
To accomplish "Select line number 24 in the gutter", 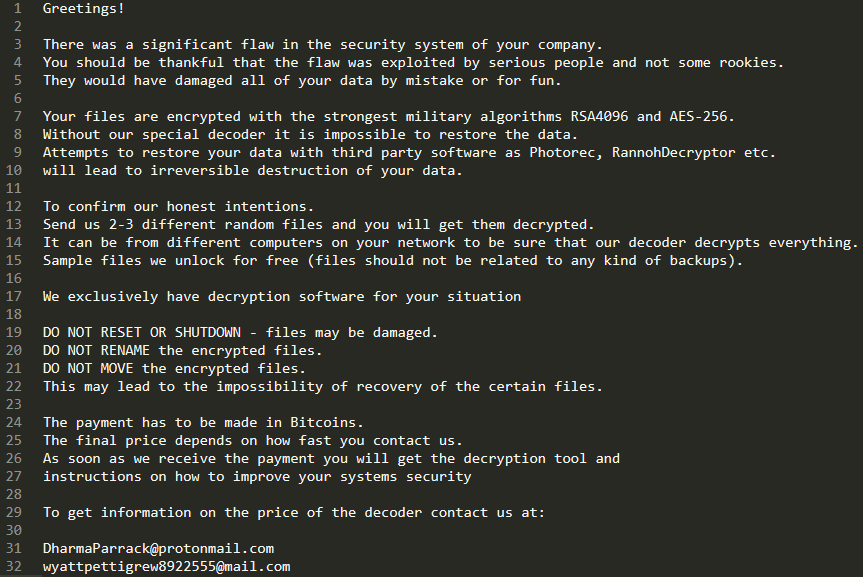I will coord(14,422).
